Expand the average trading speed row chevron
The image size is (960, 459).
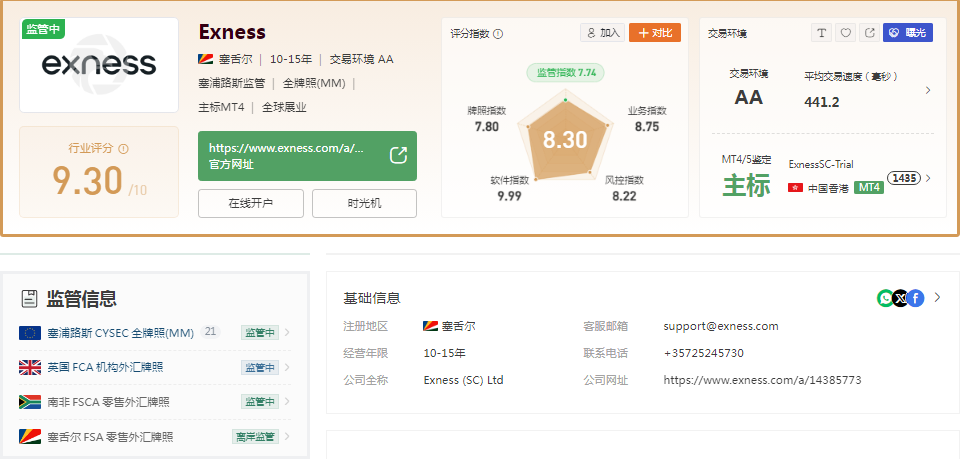(x=928, y=90)
